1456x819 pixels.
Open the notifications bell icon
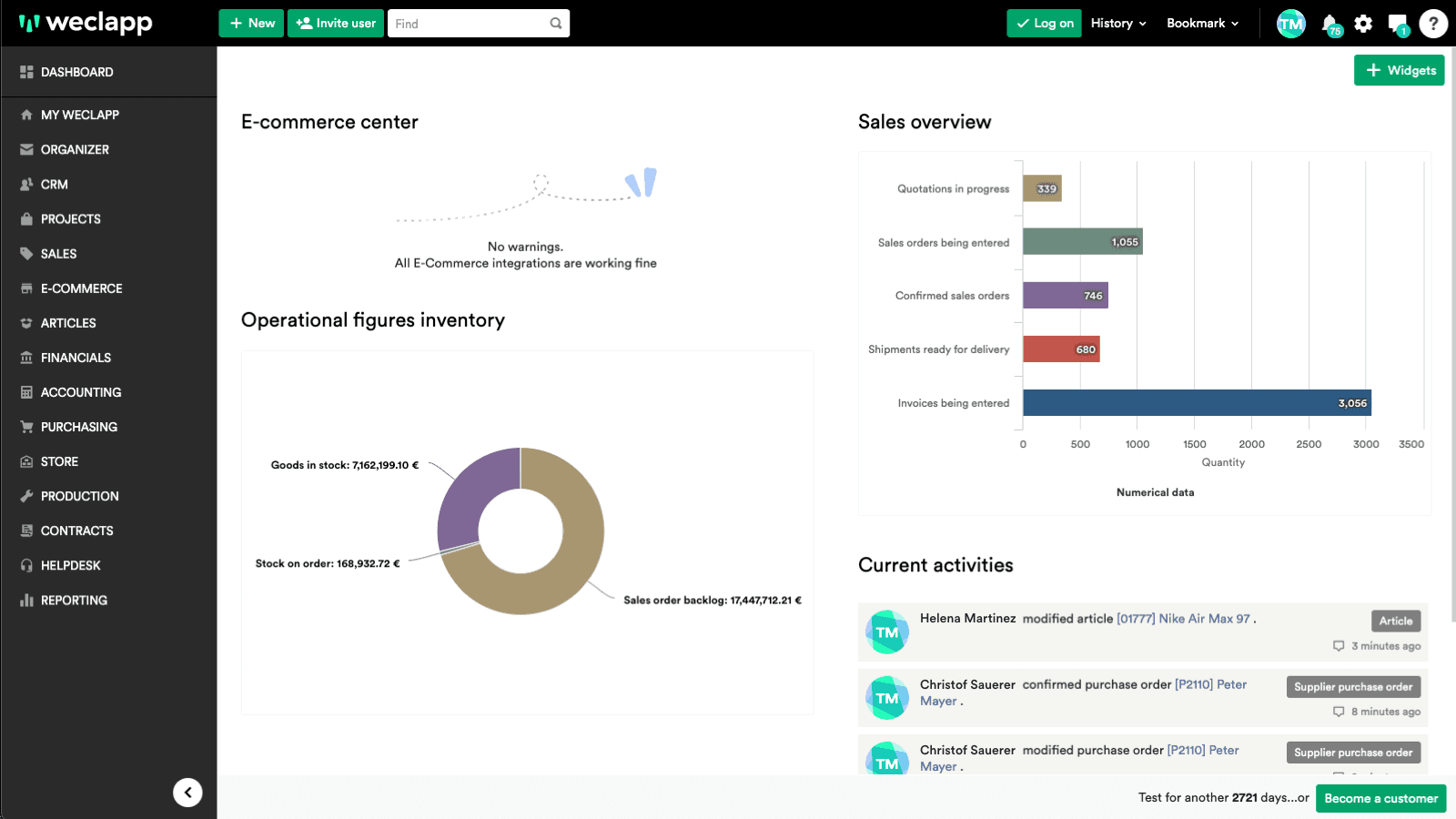1329,23
